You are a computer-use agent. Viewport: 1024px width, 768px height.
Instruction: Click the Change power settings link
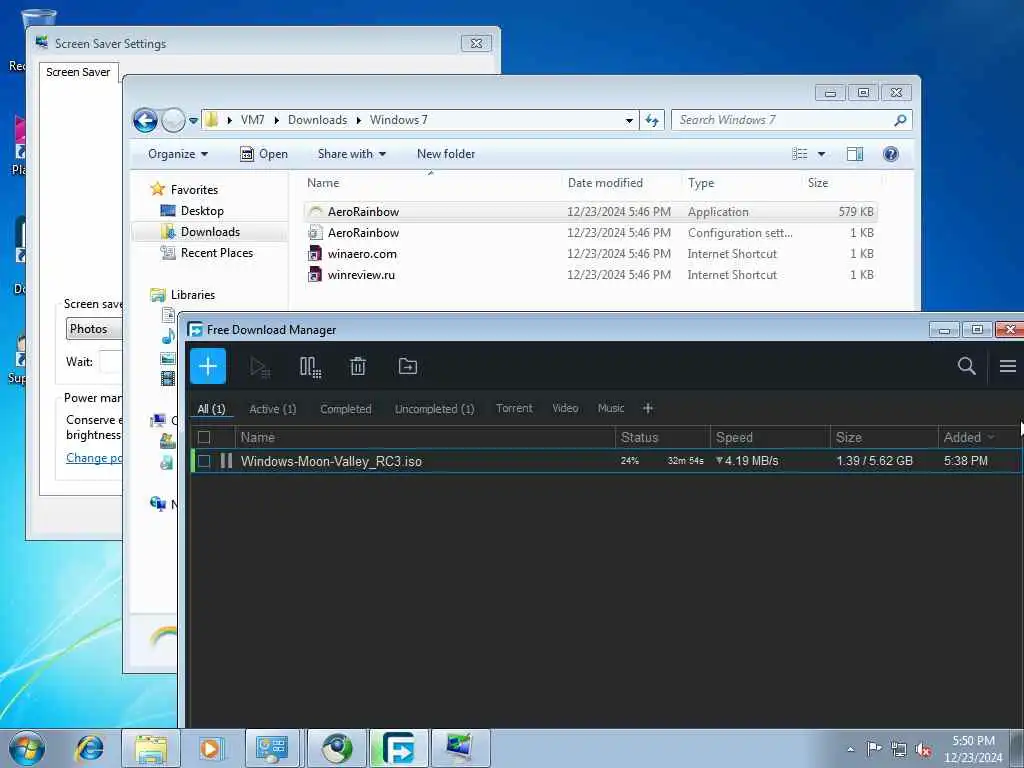[94, 458]
